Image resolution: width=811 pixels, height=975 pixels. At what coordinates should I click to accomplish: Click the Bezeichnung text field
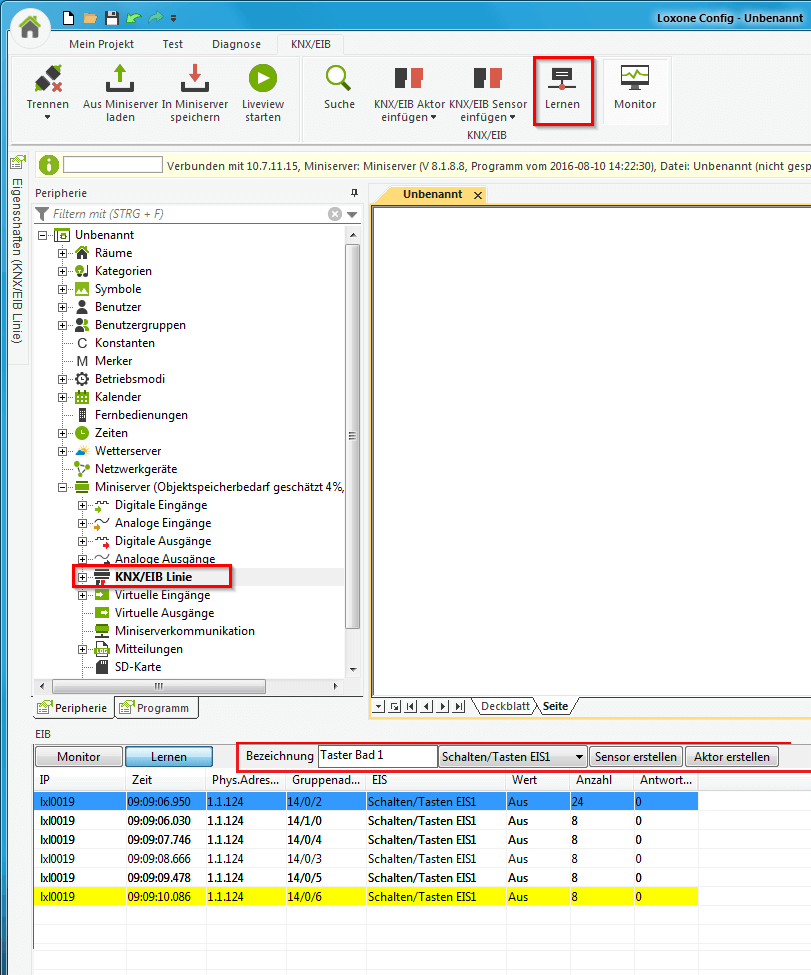tap(377, 757)
